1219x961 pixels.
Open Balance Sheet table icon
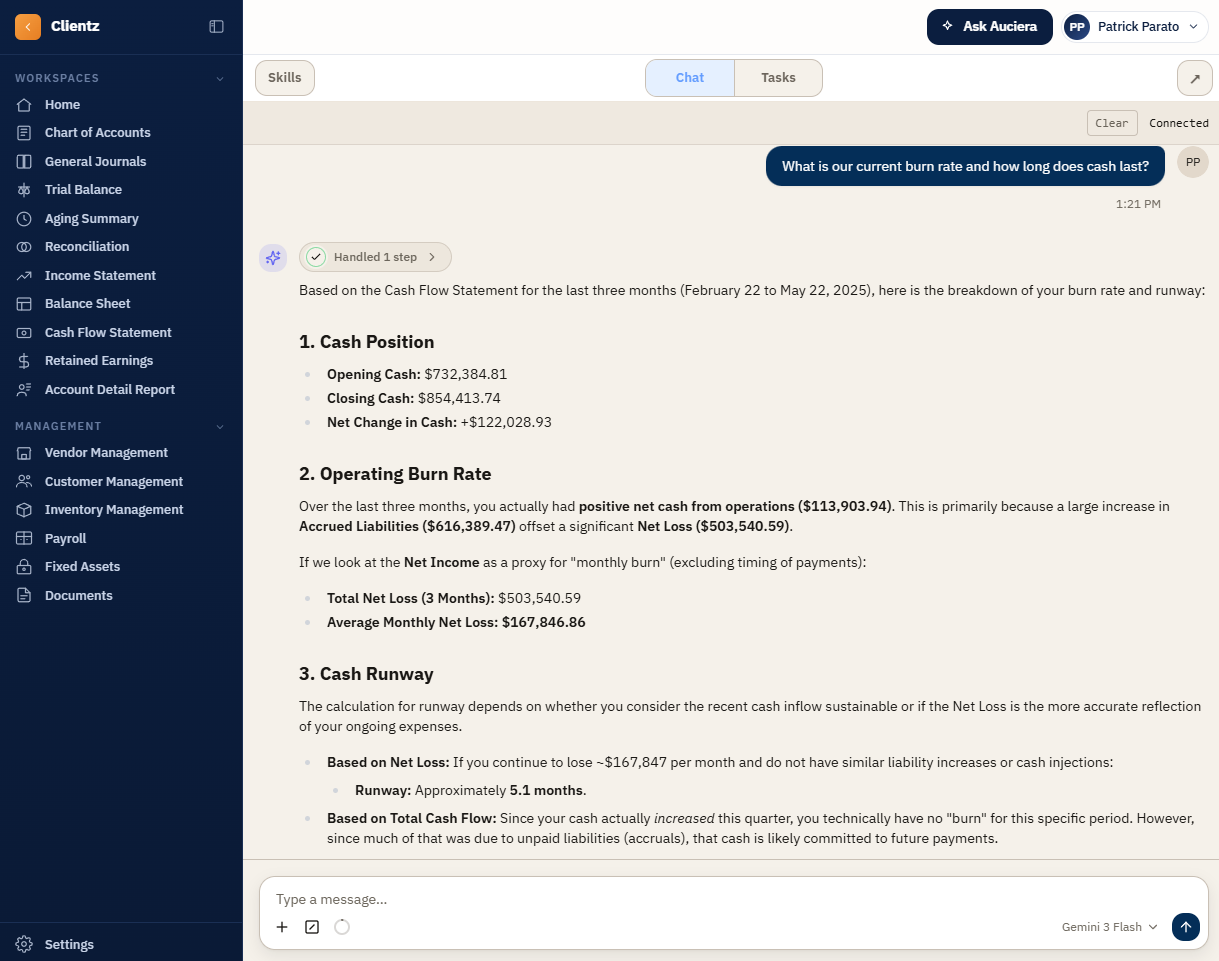coord(25,304)
